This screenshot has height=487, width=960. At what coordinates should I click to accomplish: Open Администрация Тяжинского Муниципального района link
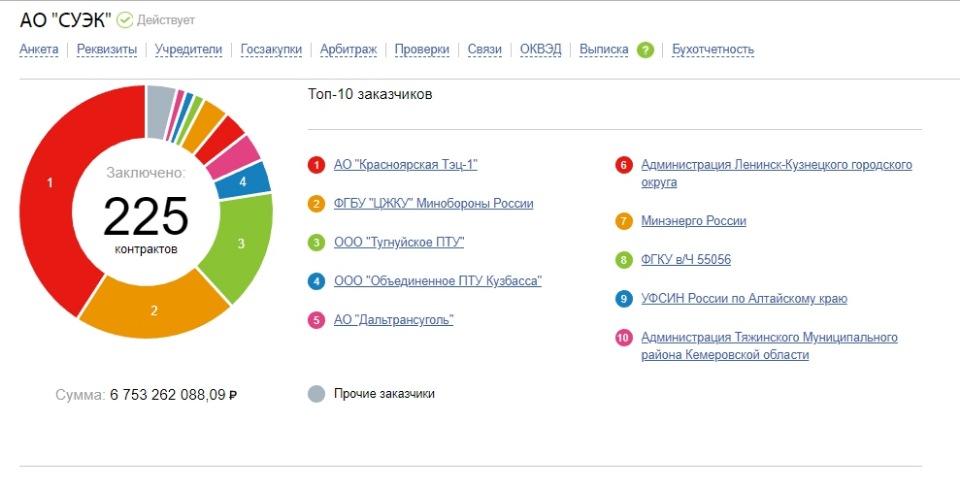point(770,346)
